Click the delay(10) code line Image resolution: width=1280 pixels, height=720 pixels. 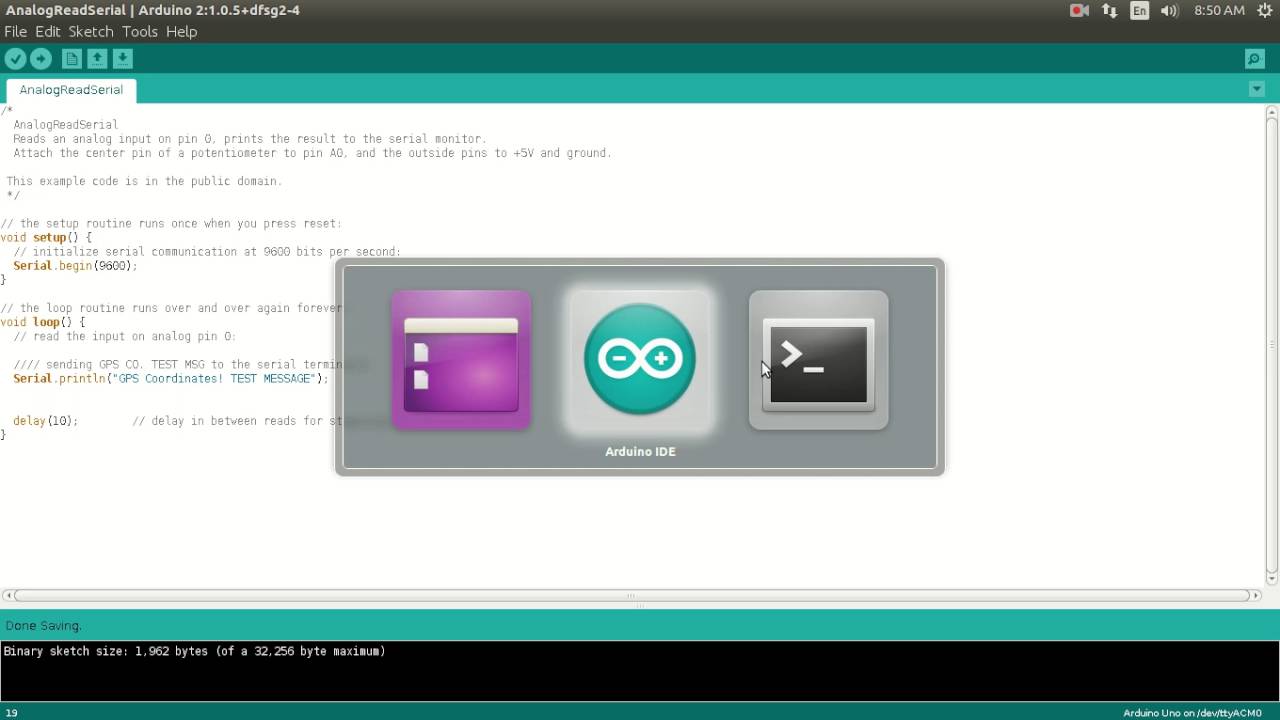[45, 421]
